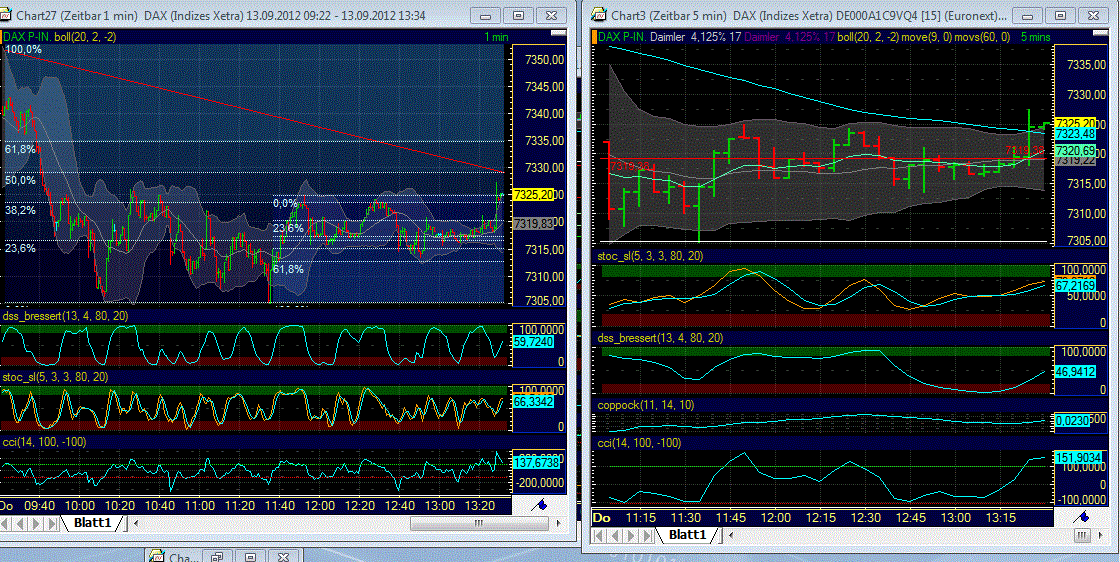This screenshot has width=1120, height=562.
Task: Click the '1 min' interval label
Action: click(497, 36)
